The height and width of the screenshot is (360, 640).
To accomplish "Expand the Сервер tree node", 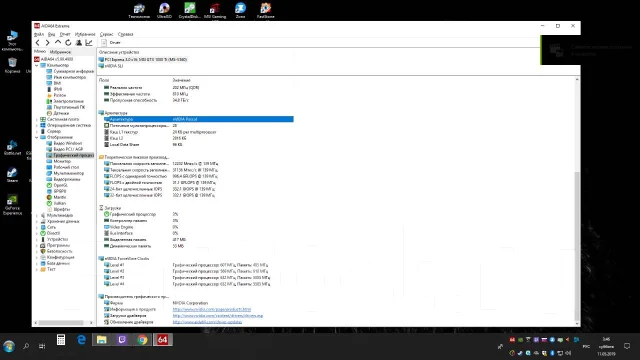I will click(x=37, y=131).
